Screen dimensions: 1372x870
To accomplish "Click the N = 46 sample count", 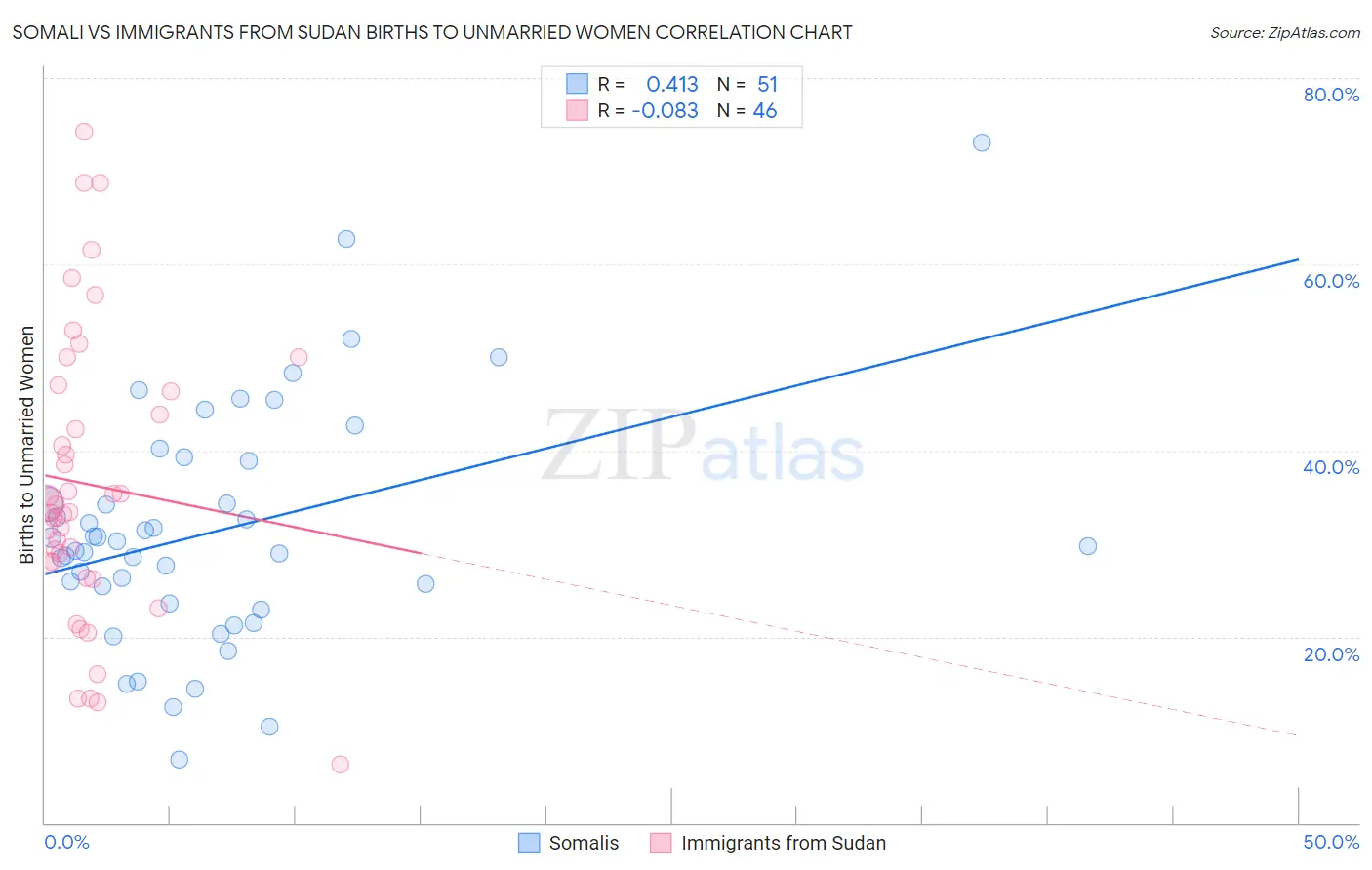I will point(747,110).
